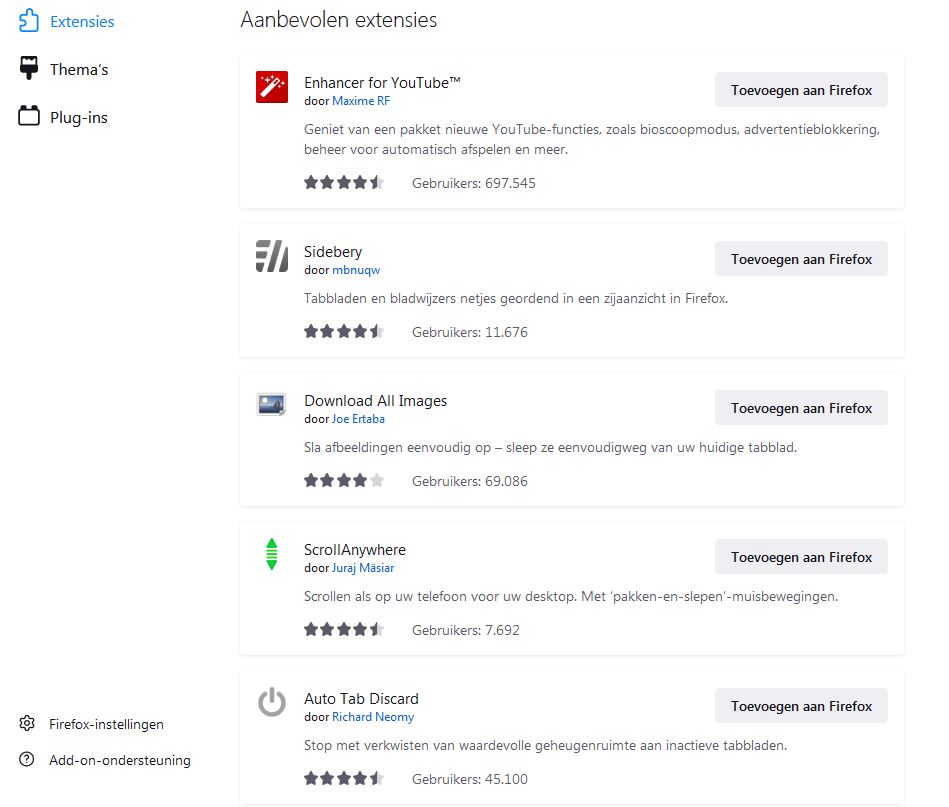The height and width of the screenshot is (807, 949).
Task: Switch to the Thema's section
Action: 78,69
